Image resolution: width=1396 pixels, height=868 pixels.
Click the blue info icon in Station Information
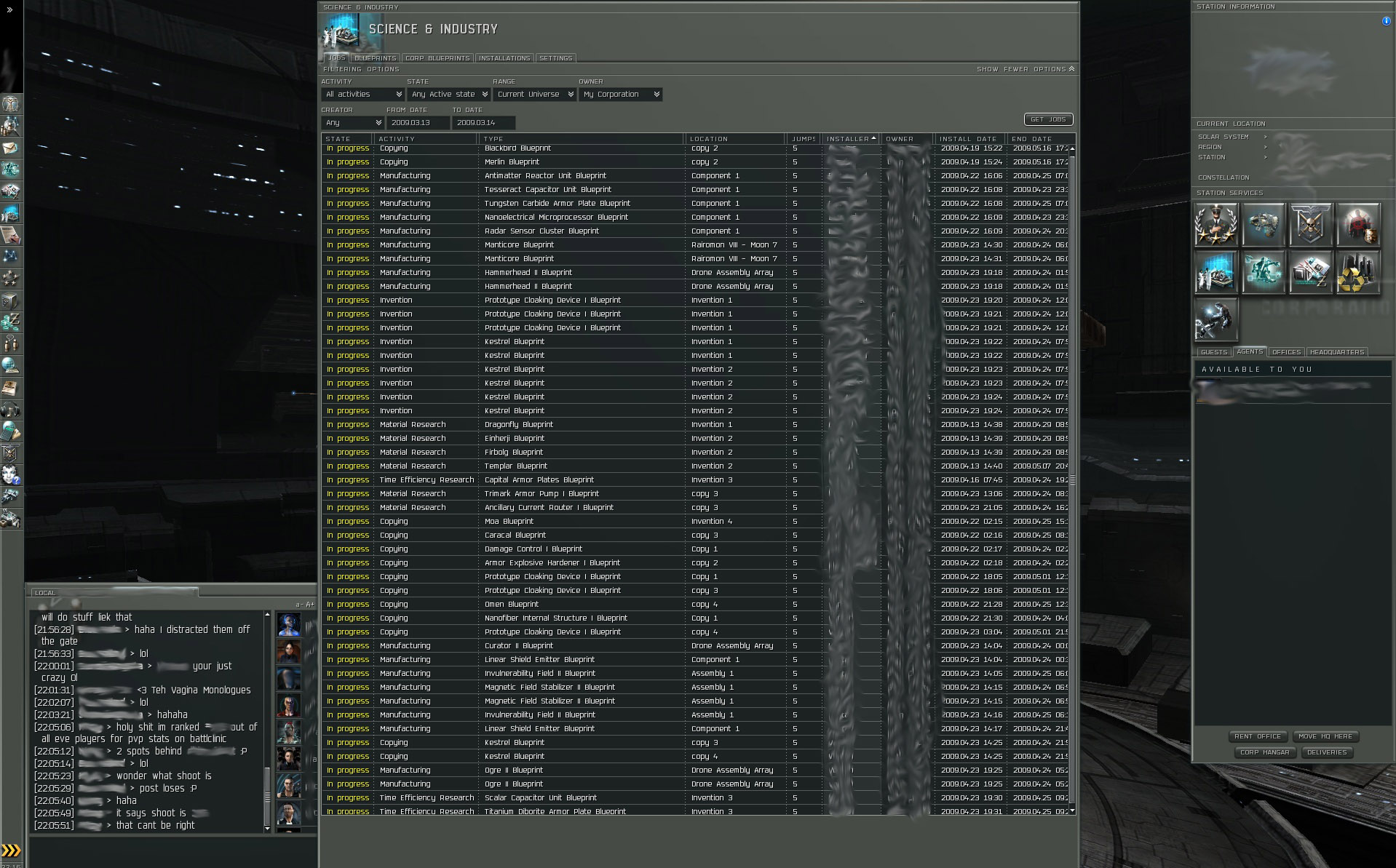[x=1386, y=21]
